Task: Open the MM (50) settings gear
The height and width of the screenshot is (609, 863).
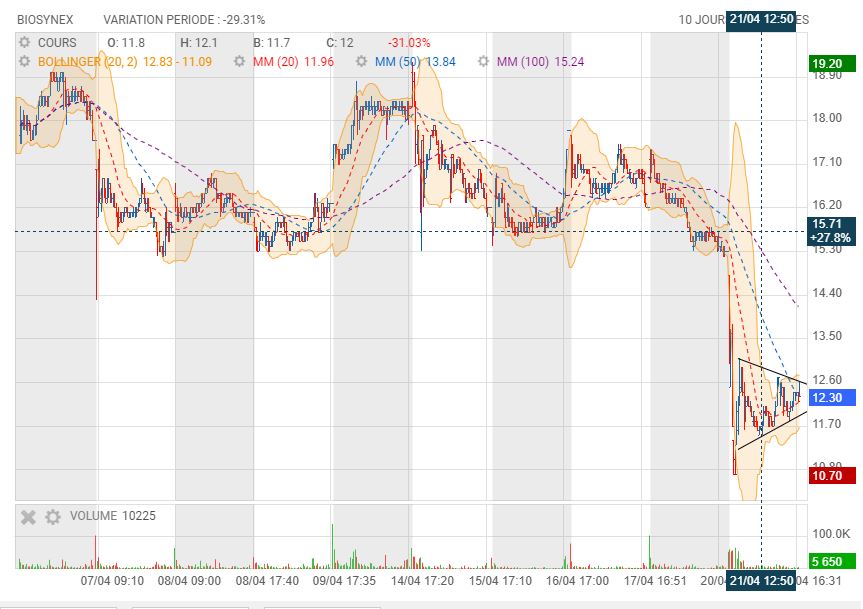Action: (361, 61)
